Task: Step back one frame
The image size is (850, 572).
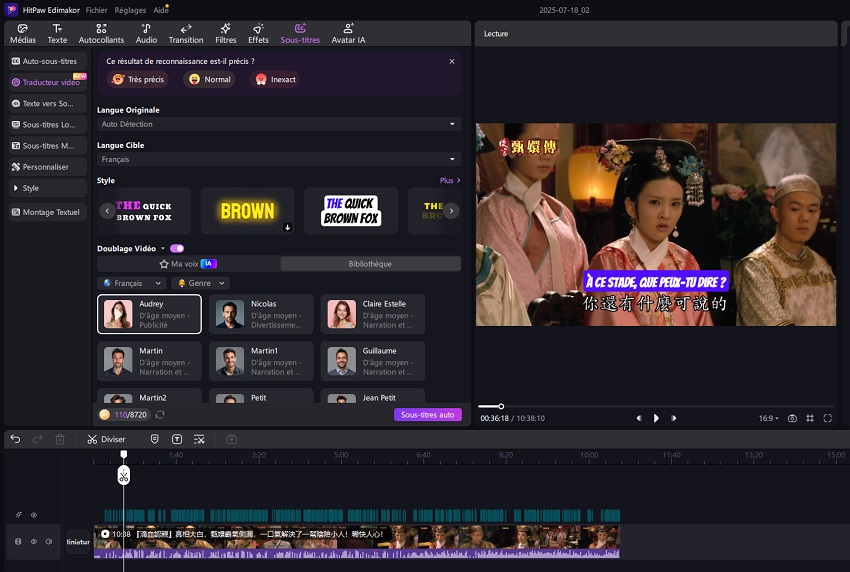Action: tap(639, 418)
